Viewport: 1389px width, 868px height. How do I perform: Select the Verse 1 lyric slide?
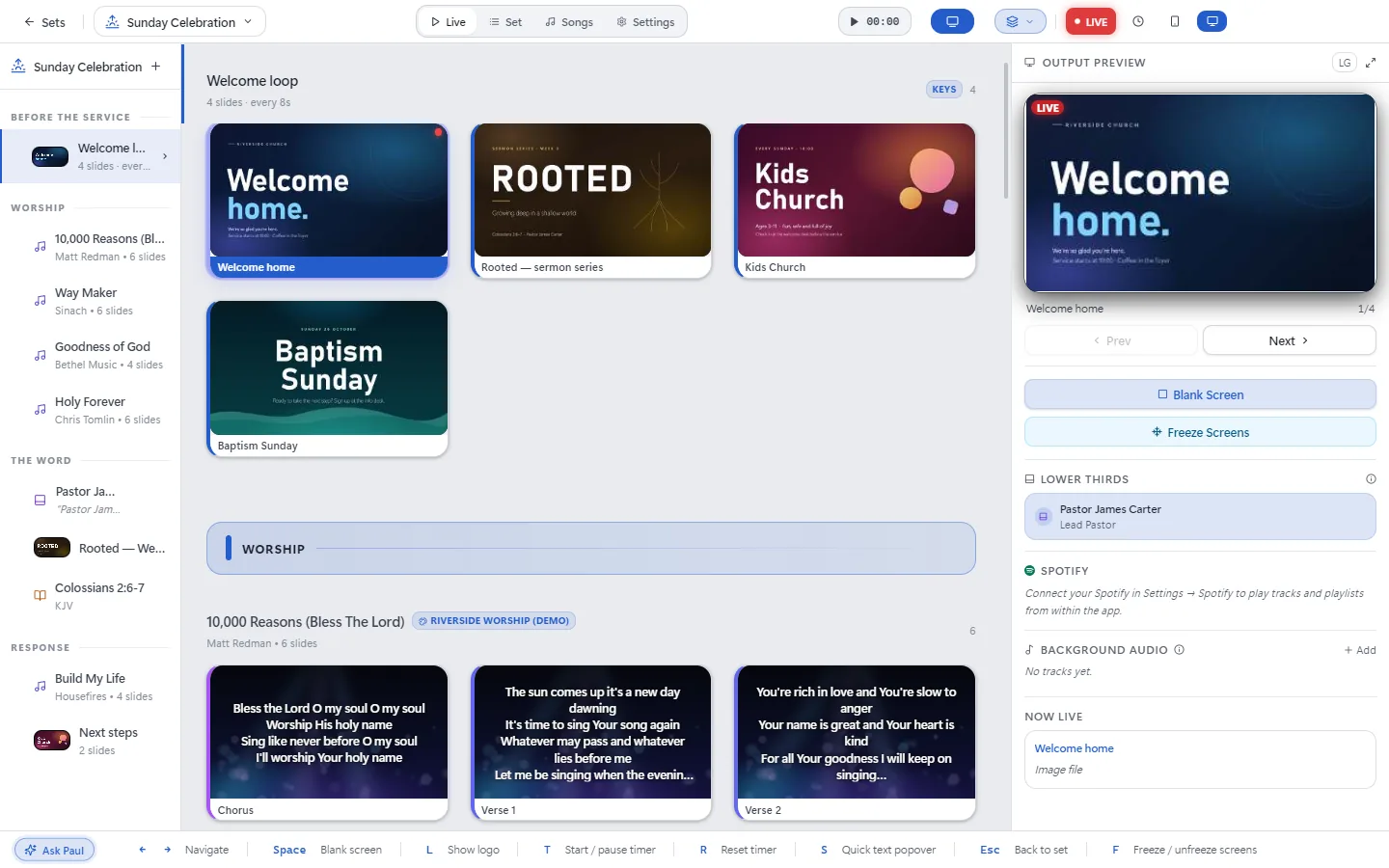pos(591,743)
